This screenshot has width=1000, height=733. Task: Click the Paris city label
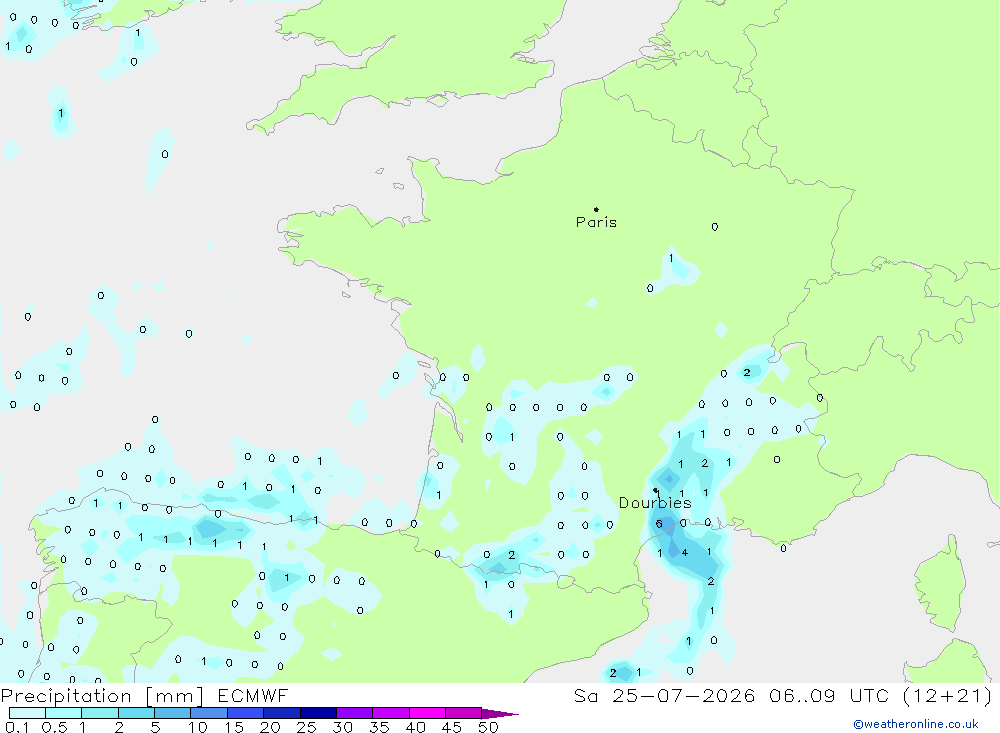tap(596, 222)
